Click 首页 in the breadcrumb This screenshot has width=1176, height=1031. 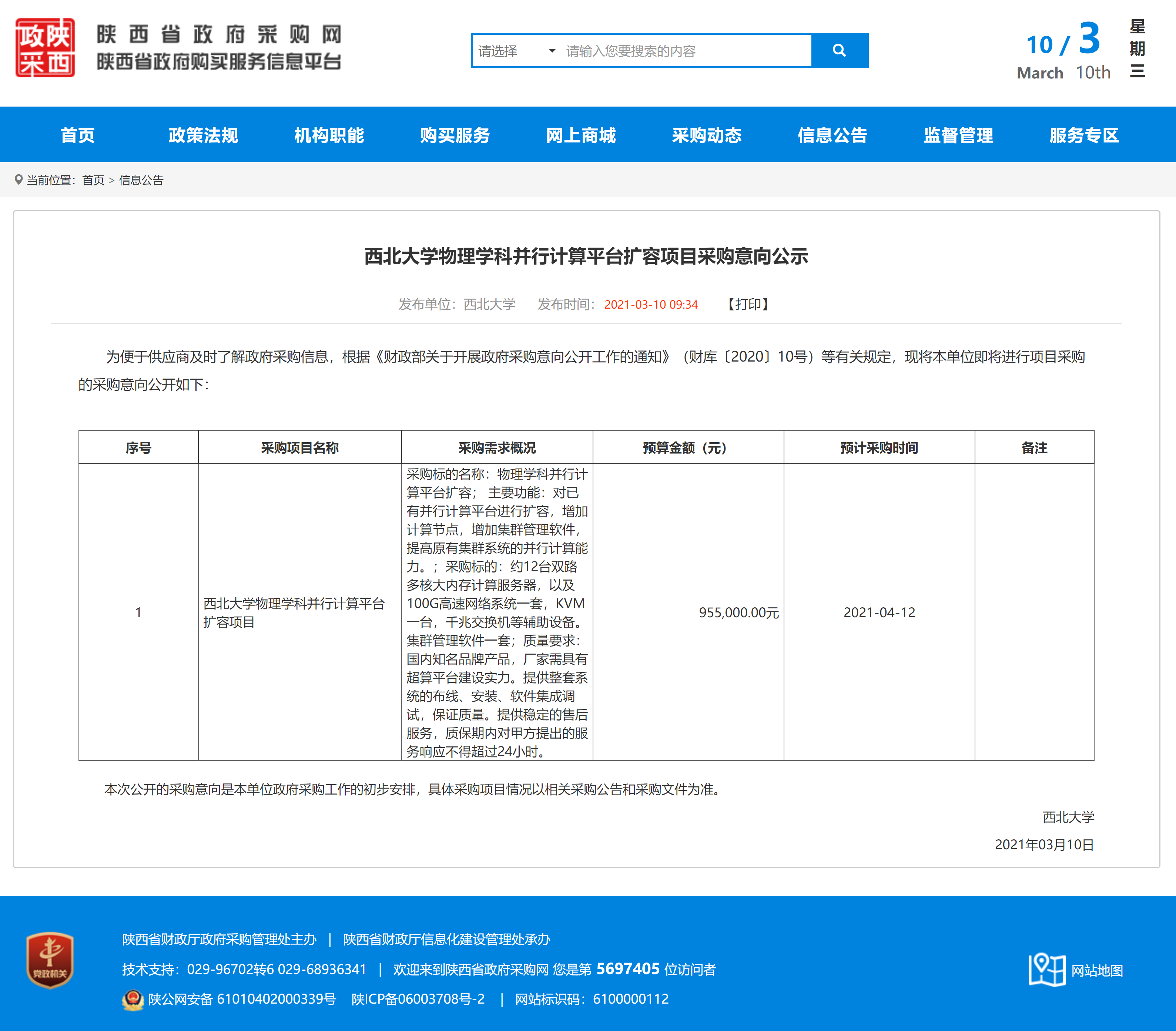tap(93, 181)
